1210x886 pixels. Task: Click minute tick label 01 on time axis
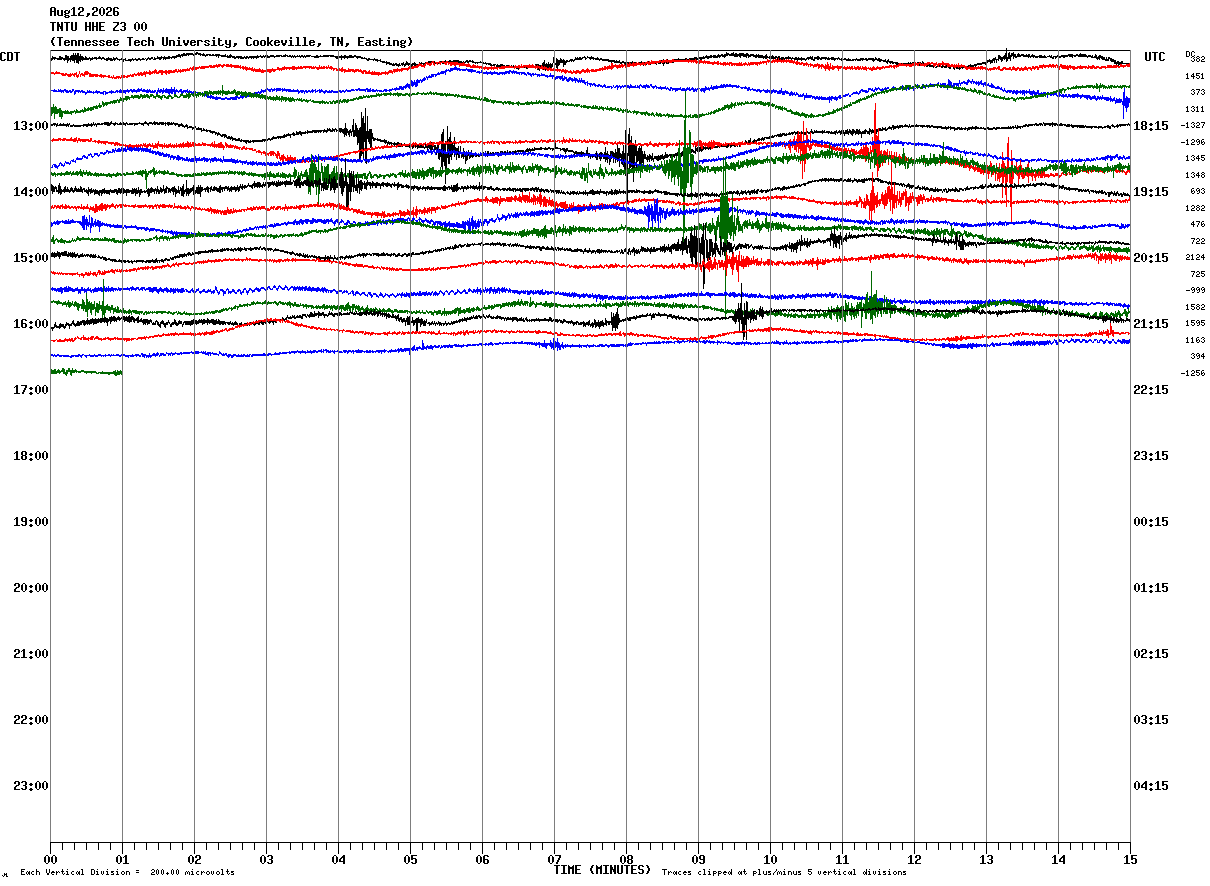click(x=122, y=859)
